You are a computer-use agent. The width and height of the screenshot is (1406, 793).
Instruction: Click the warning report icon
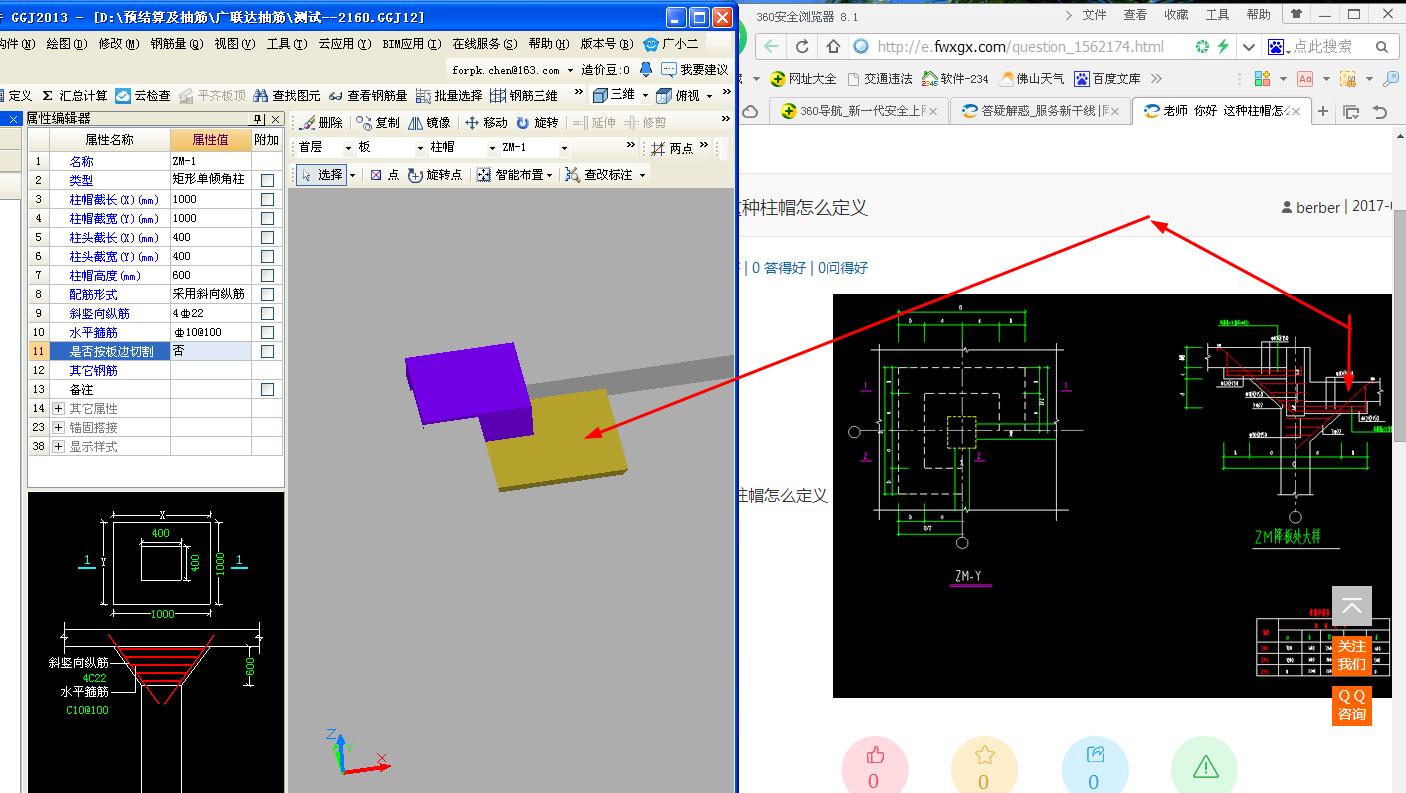pos(1205,767)
